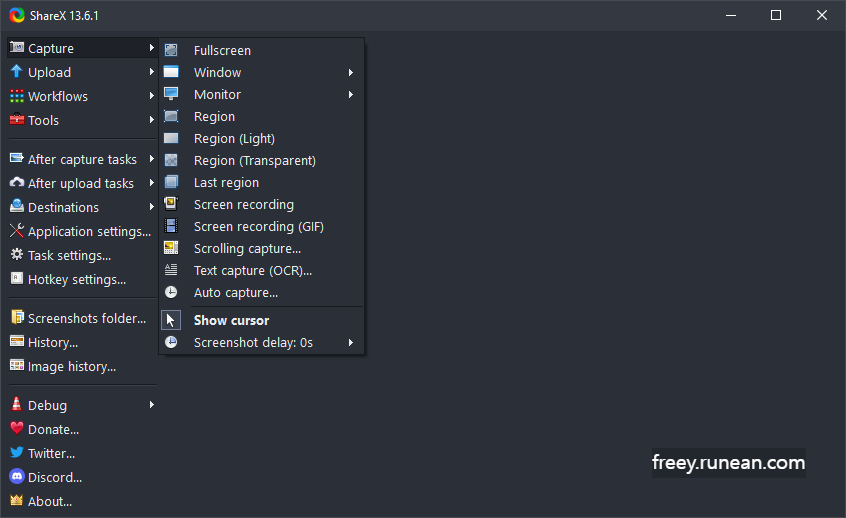Expand the Monitor submenu arrow
This screenshot has height=518, width=846.
(351, 94)
